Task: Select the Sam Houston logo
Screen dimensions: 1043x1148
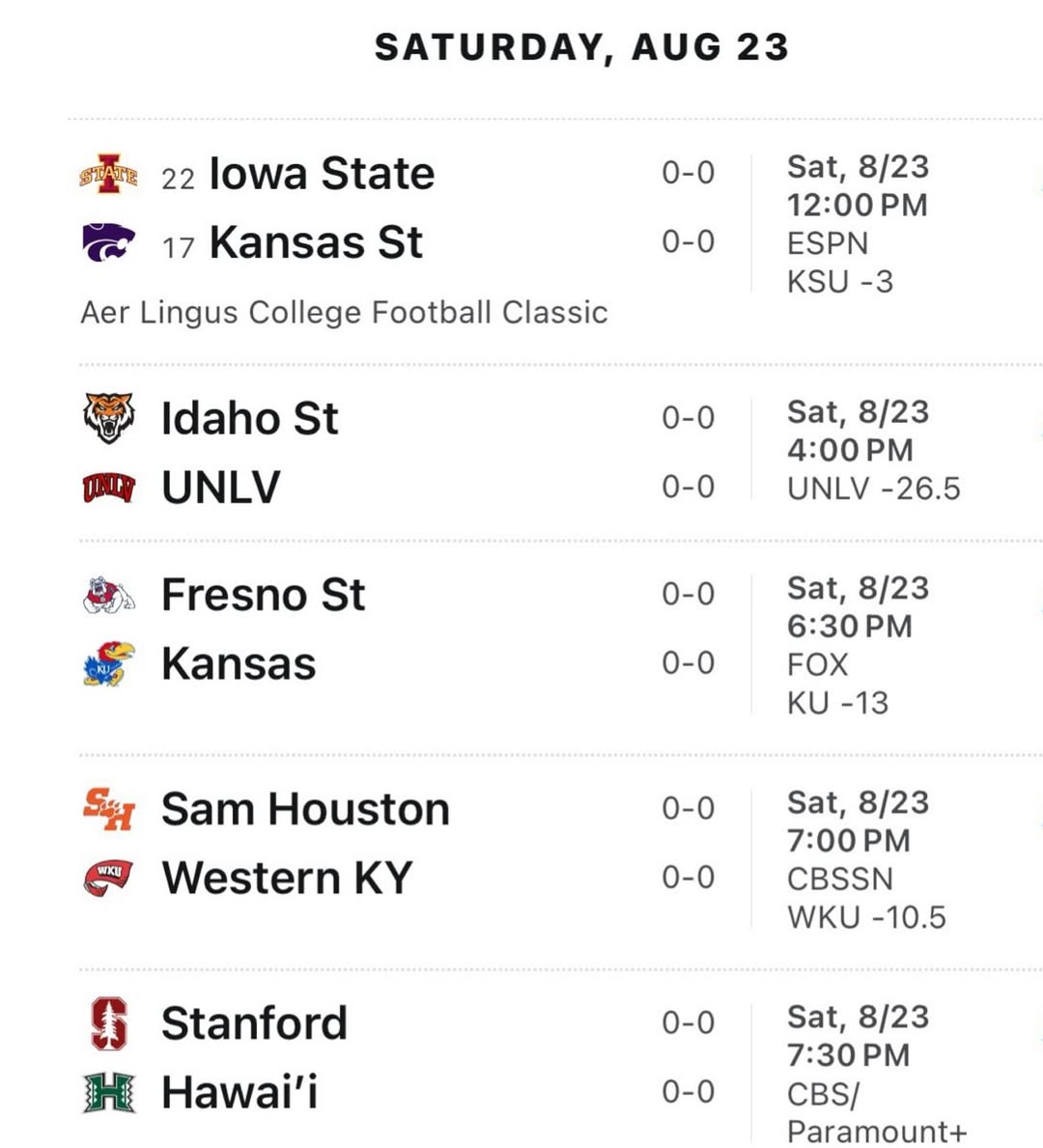Action: [108, 809]
